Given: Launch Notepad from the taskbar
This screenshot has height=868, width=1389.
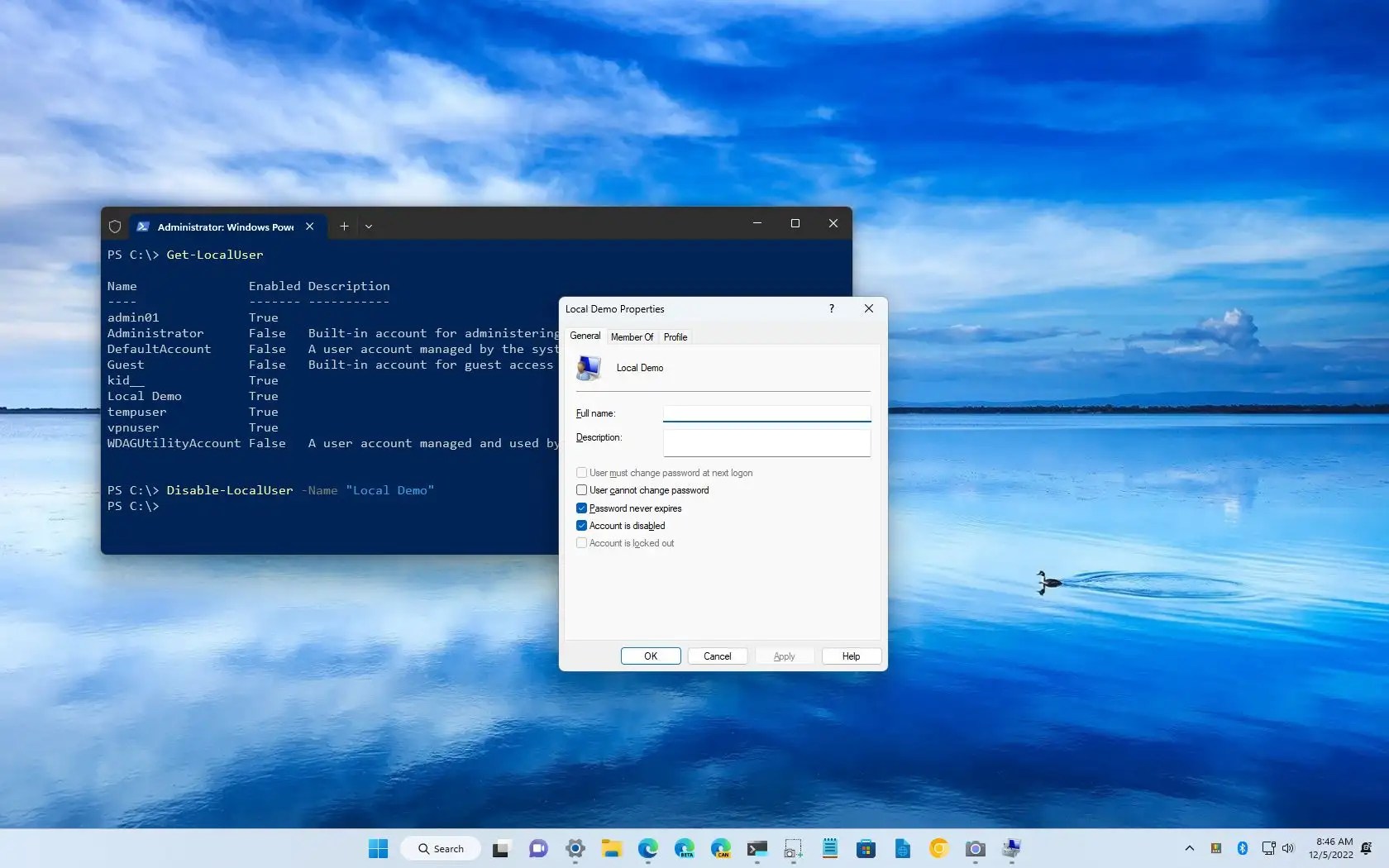Looking at the screenshot, I should (x=830, y=849).
